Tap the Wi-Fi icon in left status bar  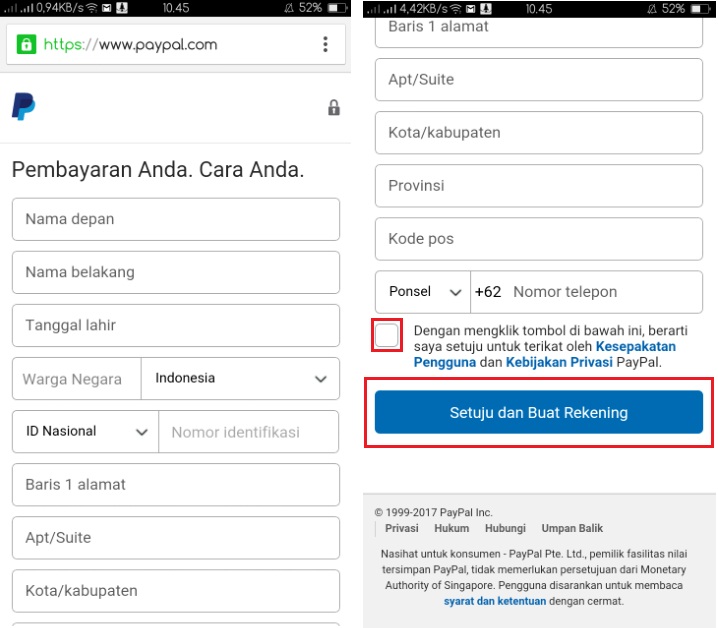[92, 8]
